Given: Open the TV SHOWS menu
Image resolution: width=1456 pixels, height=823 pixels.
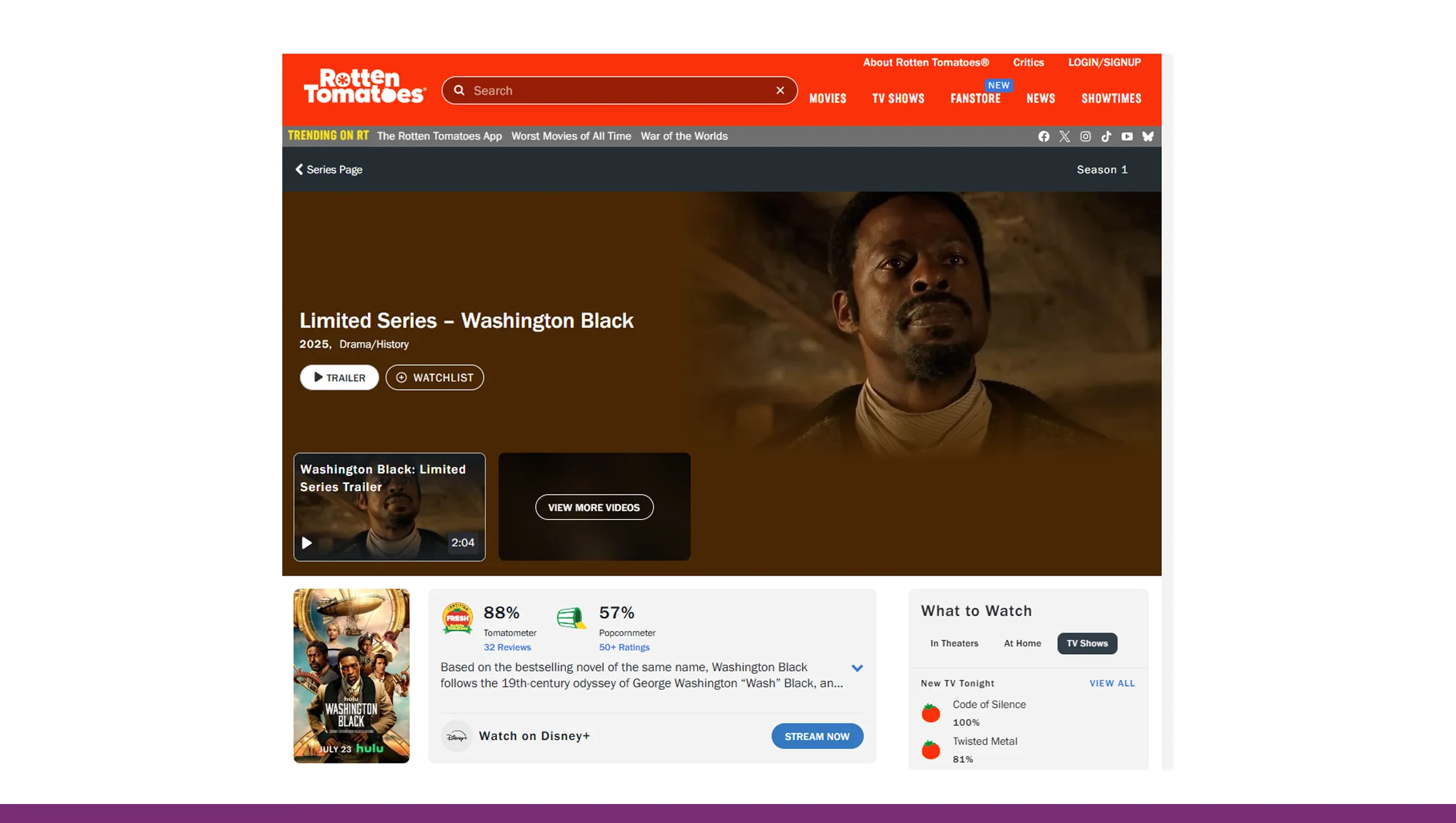Looking at the screenshot, I should (897, 98).
